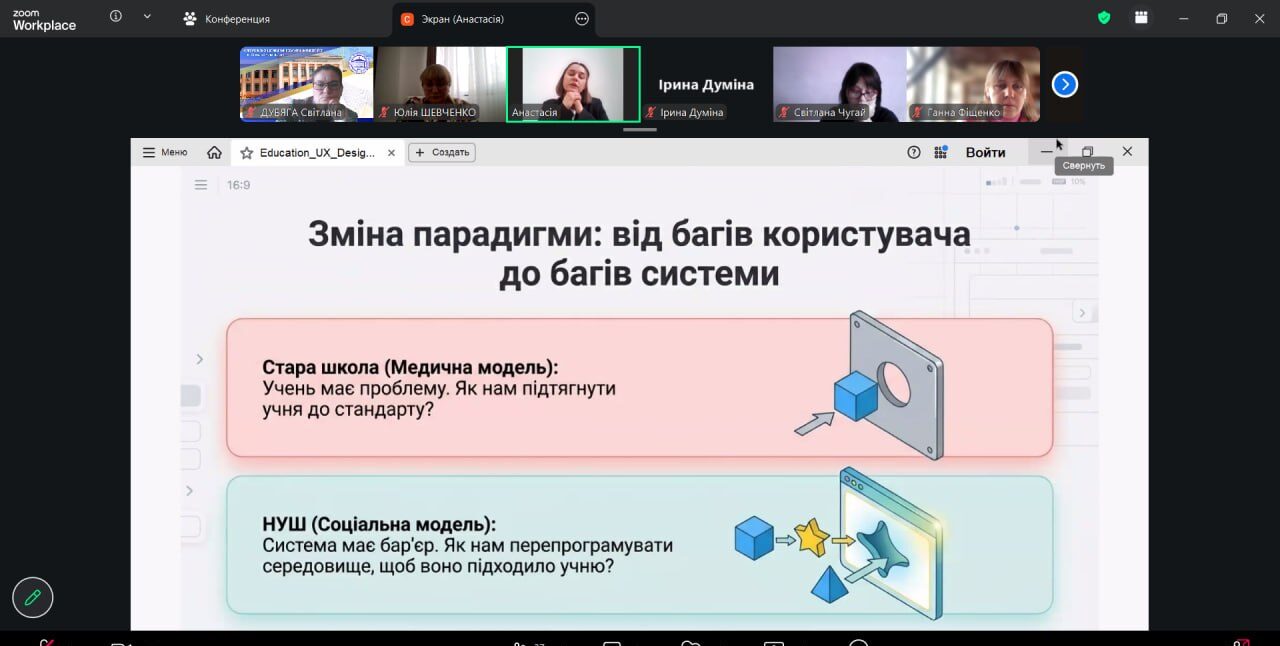Open the Меню hamburger menu
The image size is (1280, 646).
(165, 152)
